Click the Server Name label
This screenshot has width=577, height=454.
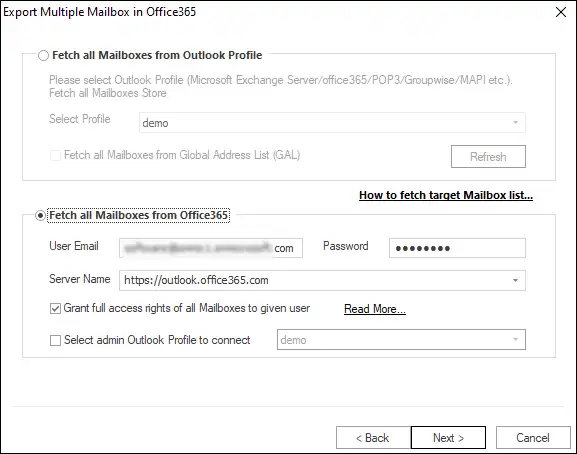coord(80,279)
